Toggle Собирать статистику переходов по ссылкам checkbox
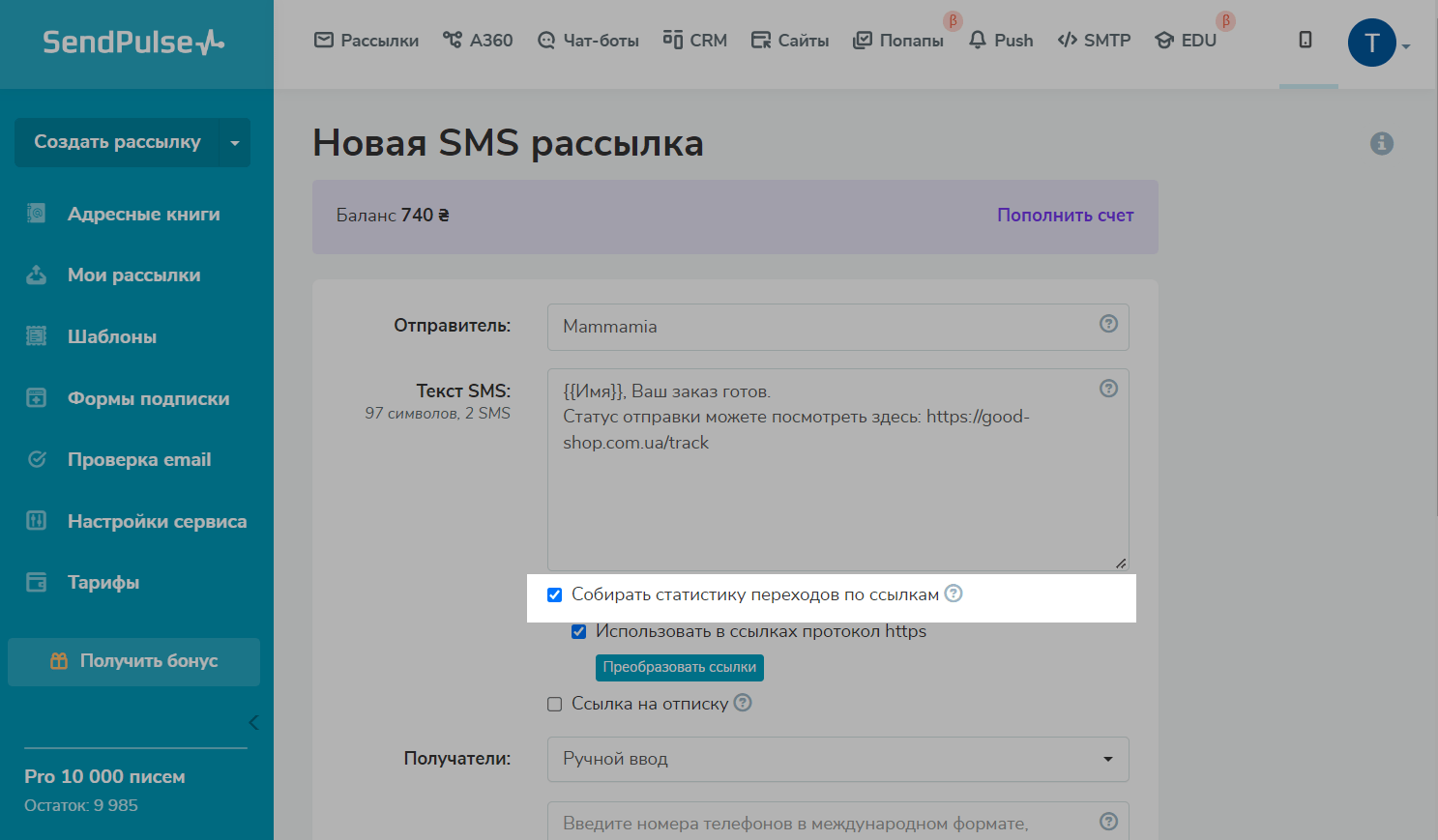1438x840 pixels. point(555,594)
